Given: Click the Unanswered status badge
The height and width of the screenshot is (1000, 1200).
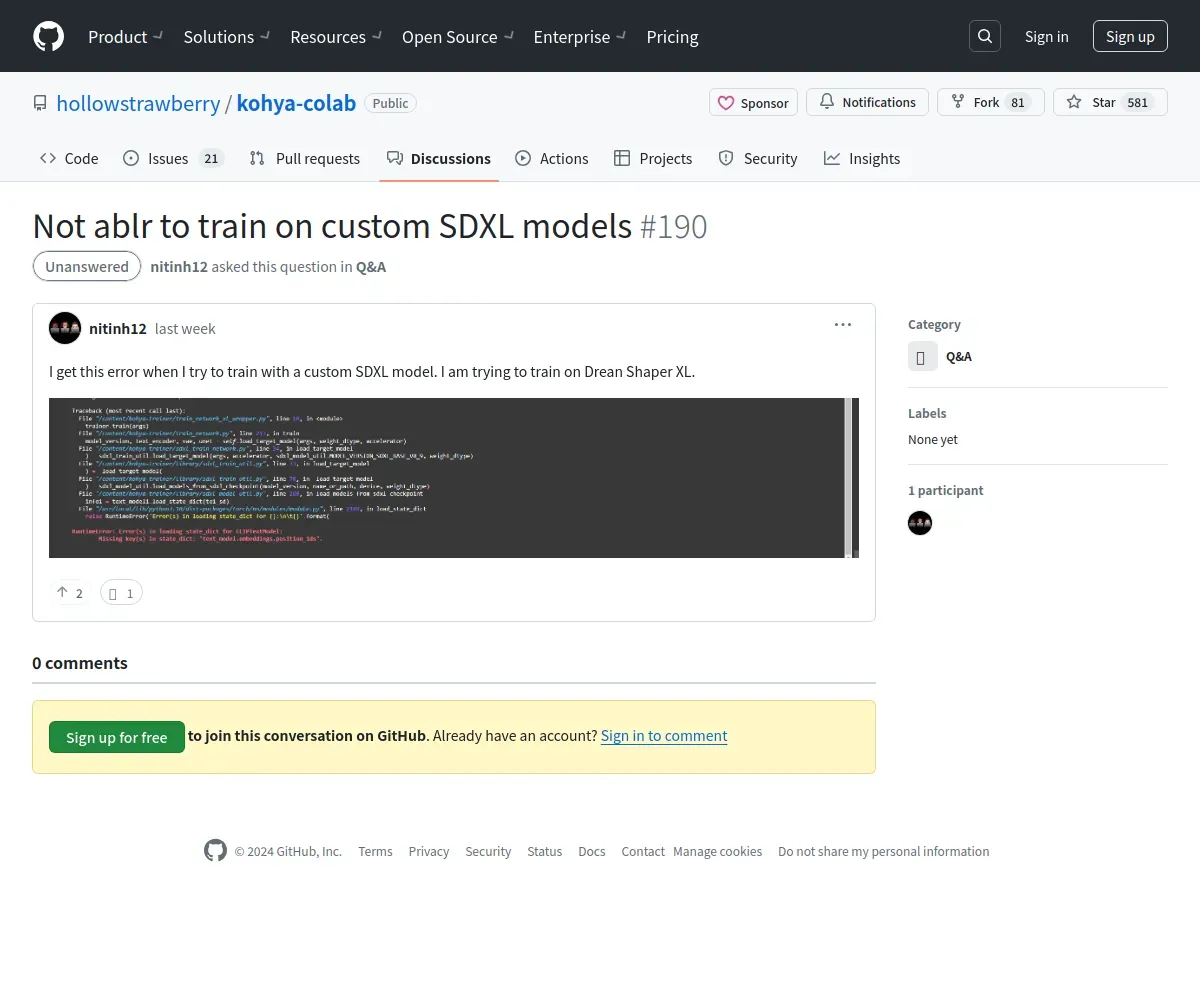Looking at the screenshot, I should point(87,266).
